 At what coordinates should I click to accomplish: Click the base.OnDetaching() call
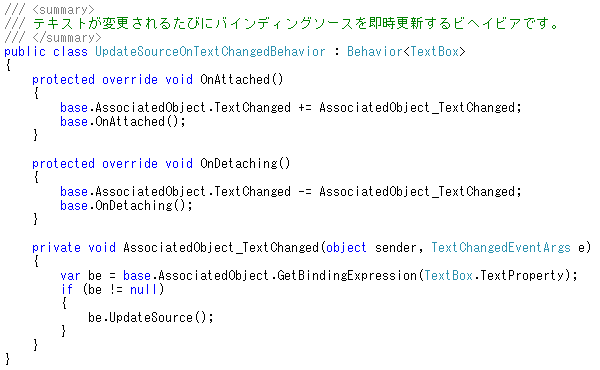(x=126, y=206)
